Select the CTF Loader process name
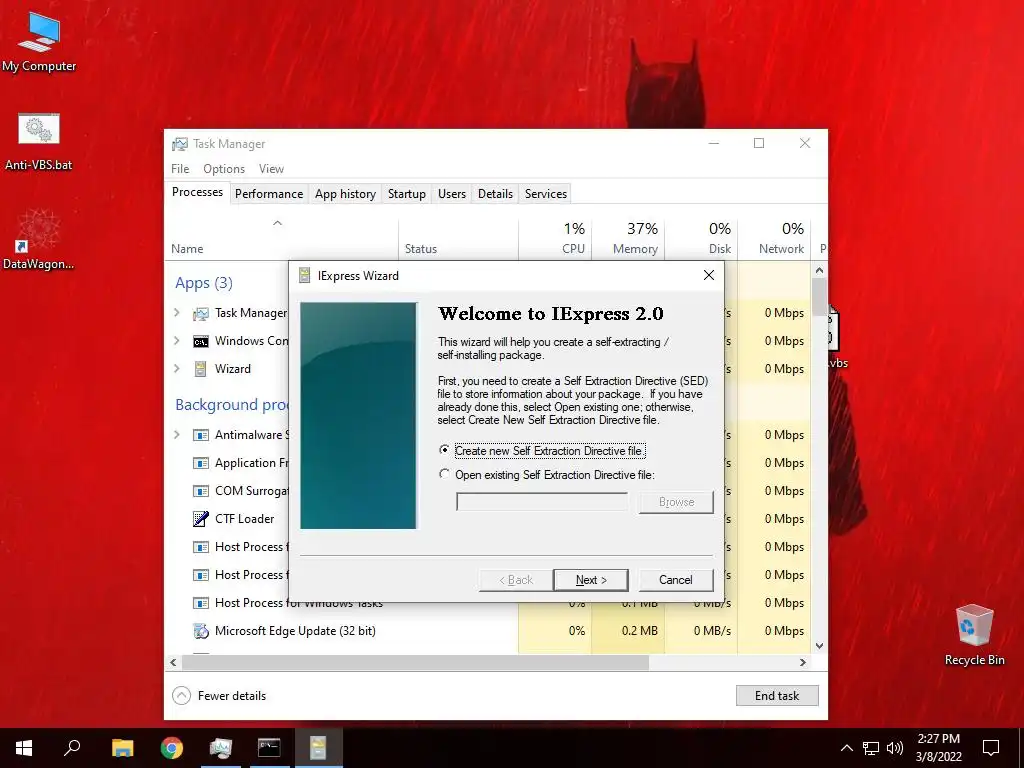 [244, 519]
